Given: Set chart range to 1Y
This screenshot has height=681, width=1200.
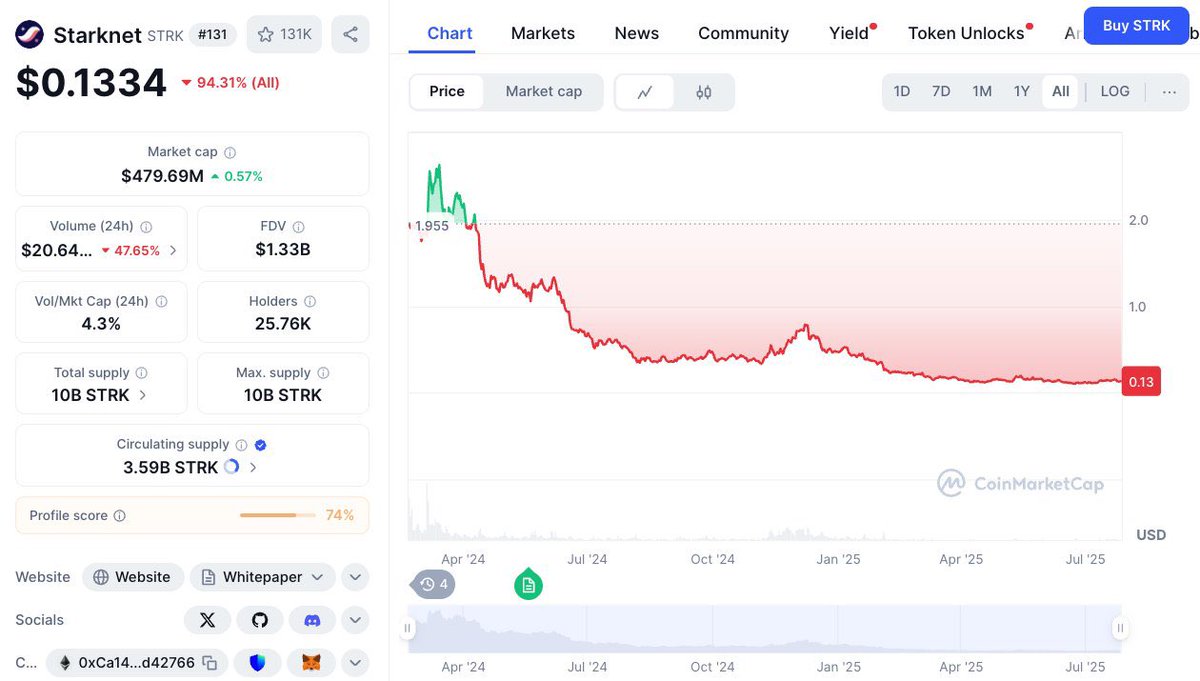Looking at the screenshot, I should tap(1022, 91).
